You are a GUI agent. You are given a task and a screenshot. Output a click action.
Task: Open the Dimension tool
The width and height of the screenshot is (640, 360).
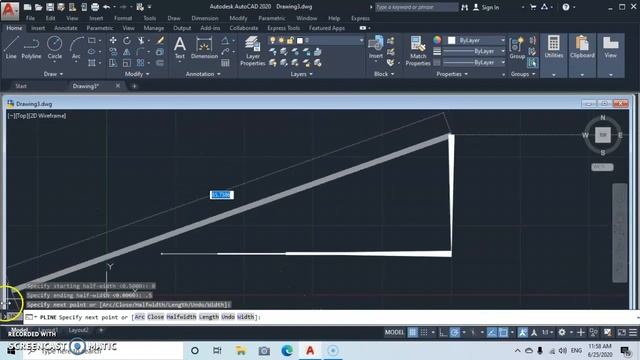pyautogui.click(x=204, y=48)
